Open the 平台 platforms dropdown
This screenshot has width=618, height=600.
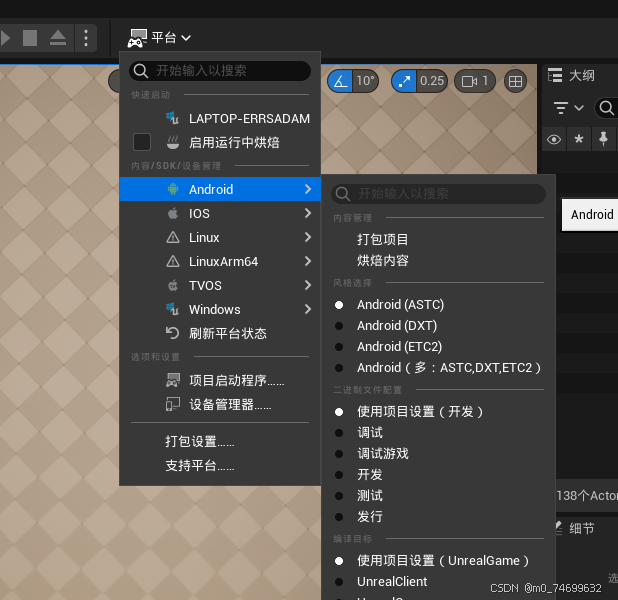point(159,38)
